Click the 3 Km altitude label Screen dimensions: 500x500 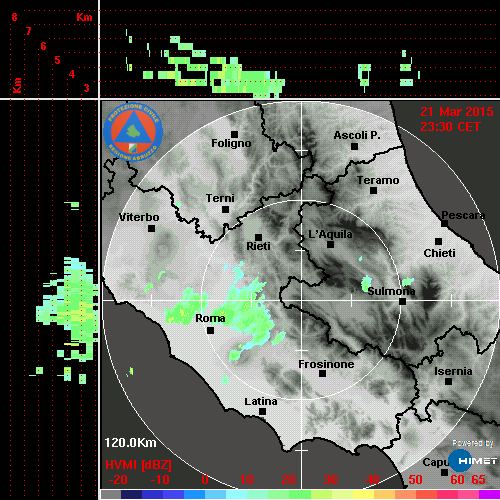86,88
